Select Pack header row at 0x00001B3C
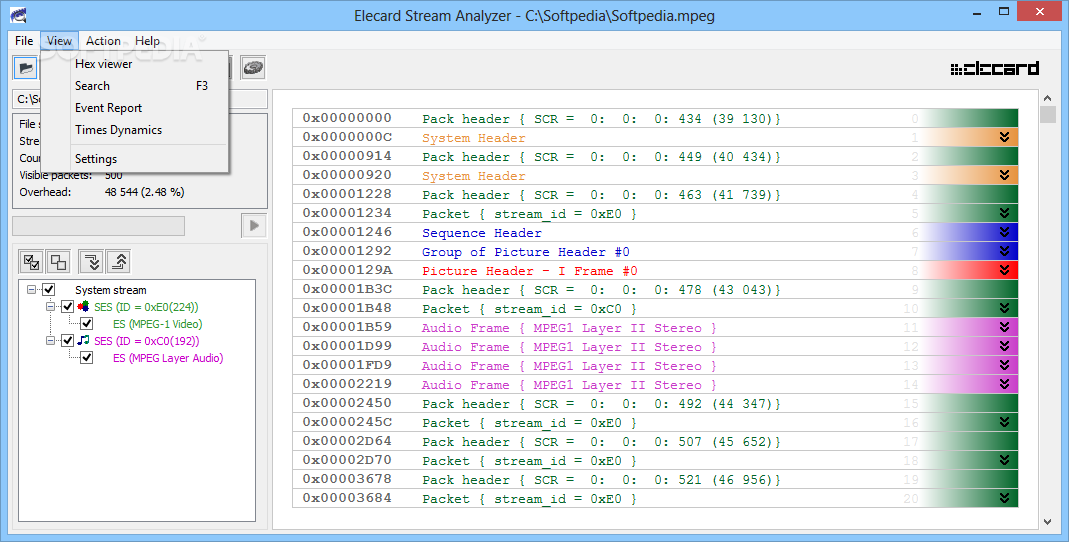The height and width of the screenshot is (542, 1069). pos(654,290)
